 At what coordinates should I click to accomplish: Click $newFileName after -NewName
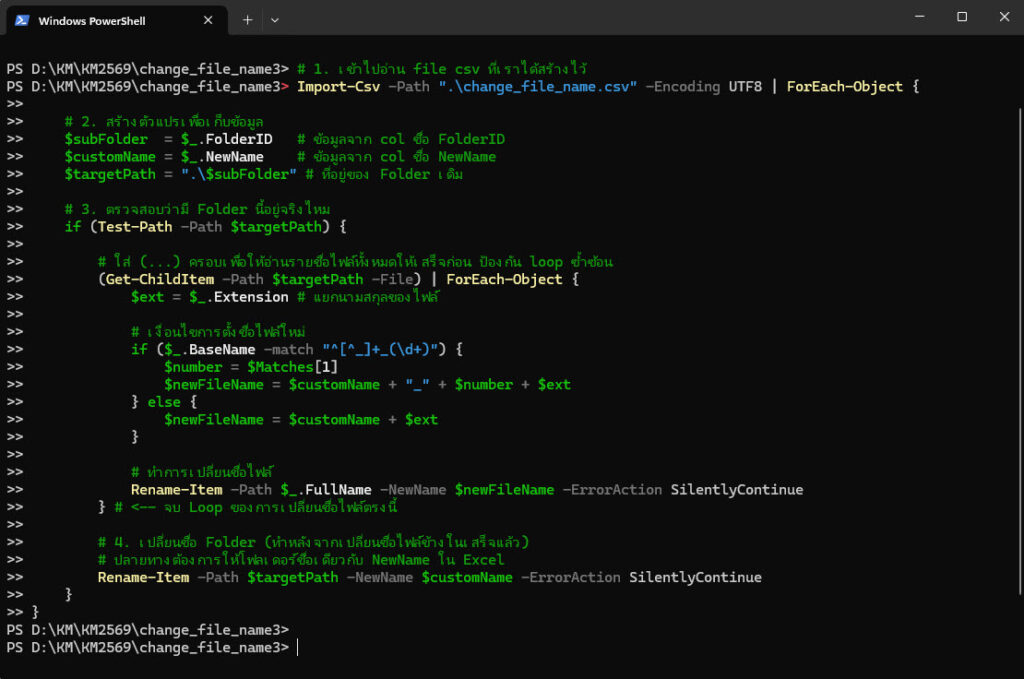(x=504, y=490)
